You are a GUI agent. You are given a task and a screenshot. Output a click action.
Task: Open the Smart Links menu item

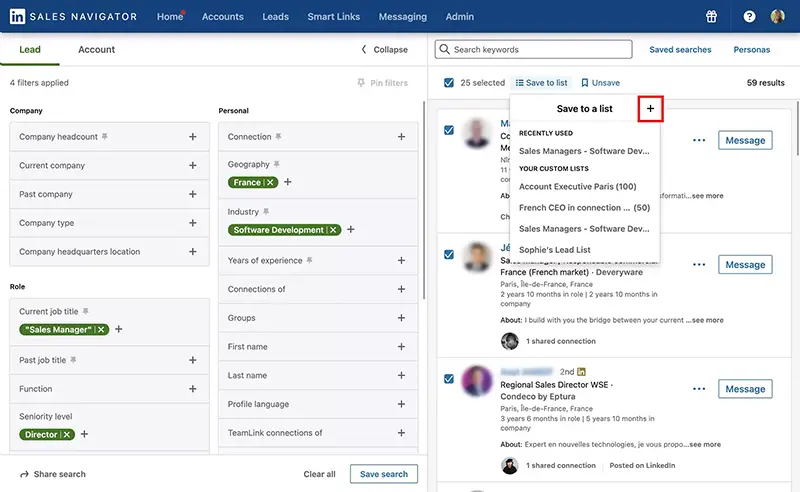pos(334,16)
